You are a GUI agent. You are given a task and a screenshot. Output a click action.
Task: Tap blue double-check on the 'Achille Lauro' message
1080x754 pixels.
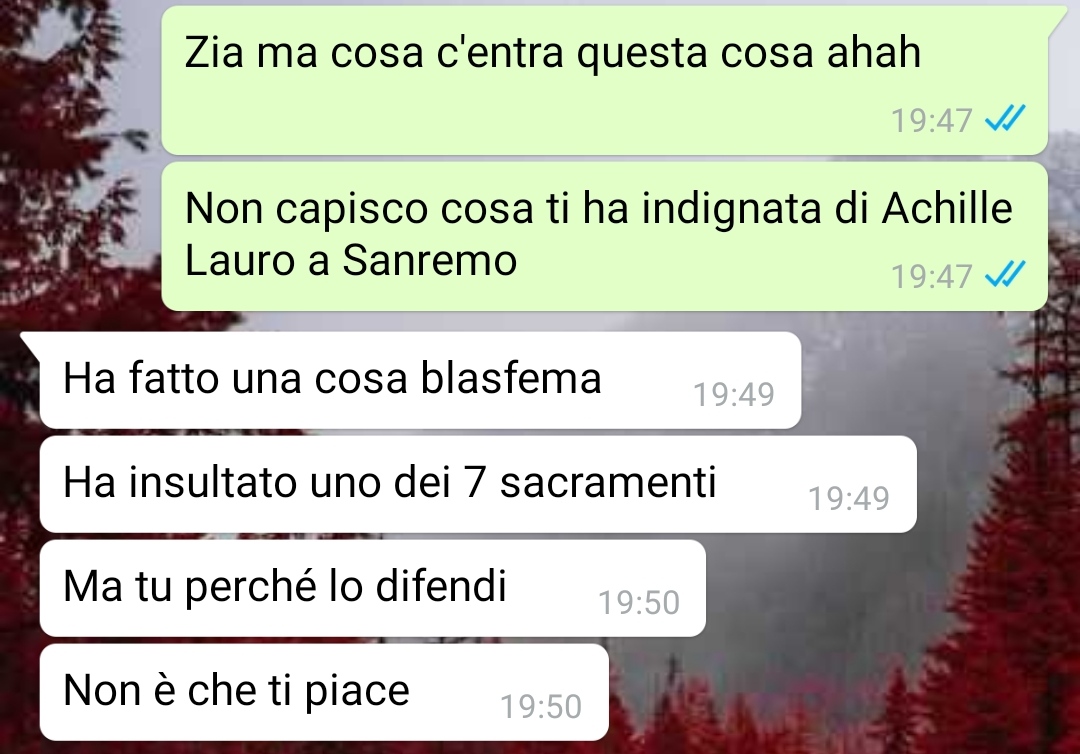pos(1006,275)
